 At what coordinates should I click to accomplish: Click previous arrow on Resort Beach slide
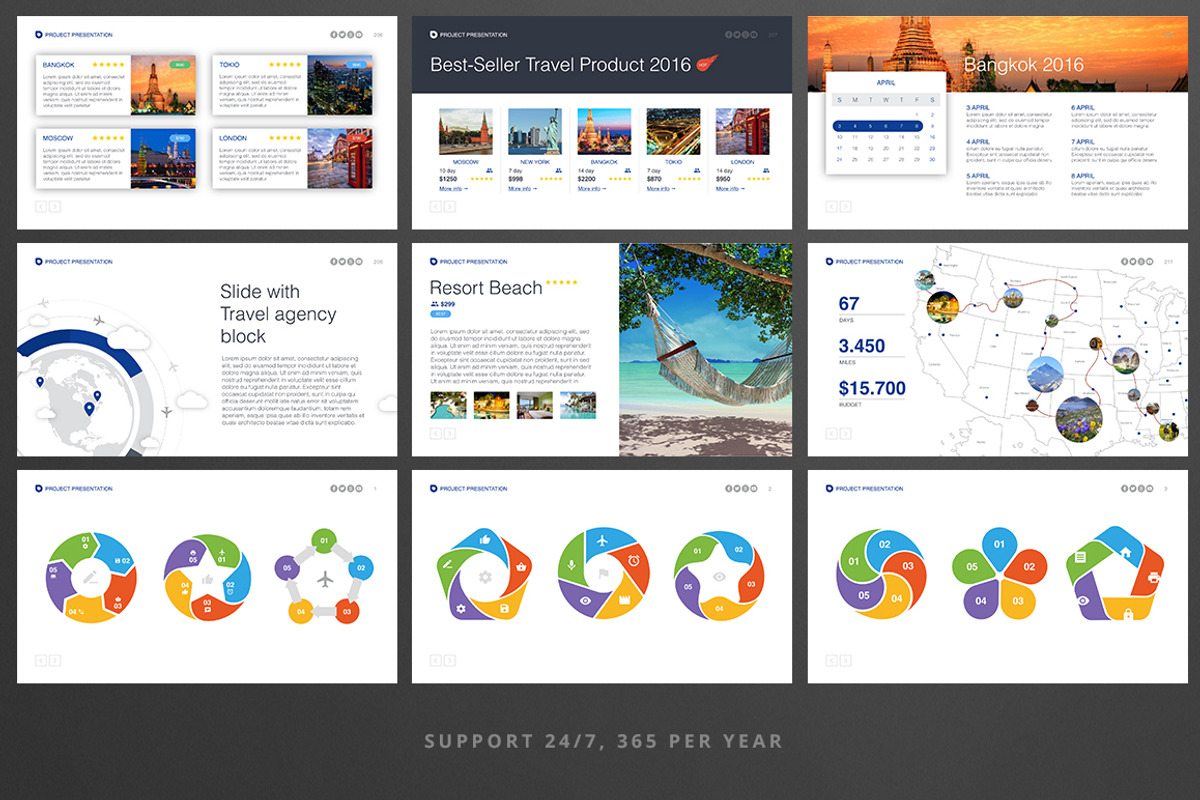point(436,433)
